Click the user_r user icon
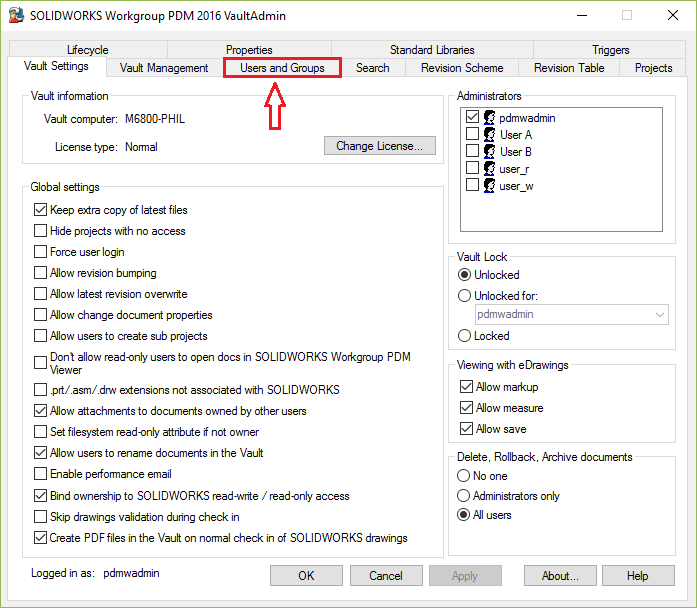This screenshot has width=697, height=608. point(489,168)
